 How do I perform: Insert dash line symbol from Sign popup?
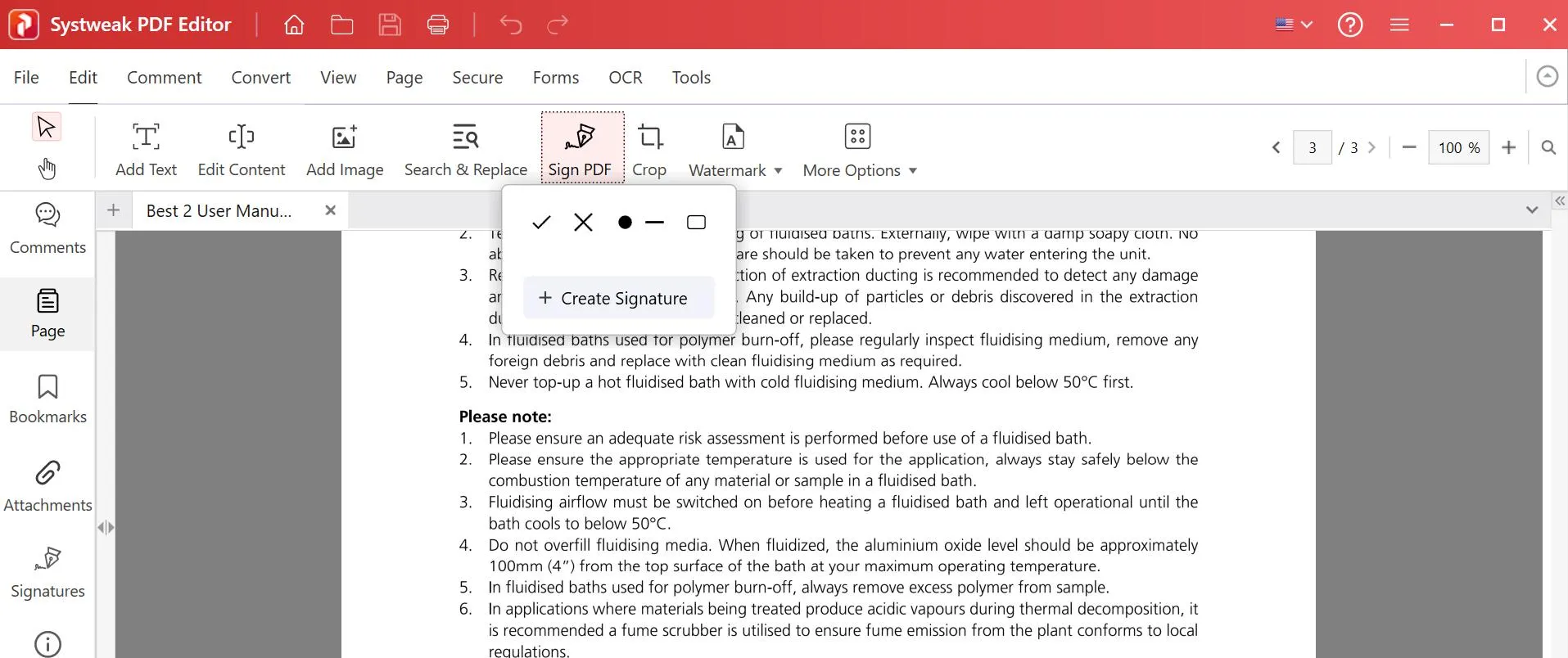pos(655,223)
